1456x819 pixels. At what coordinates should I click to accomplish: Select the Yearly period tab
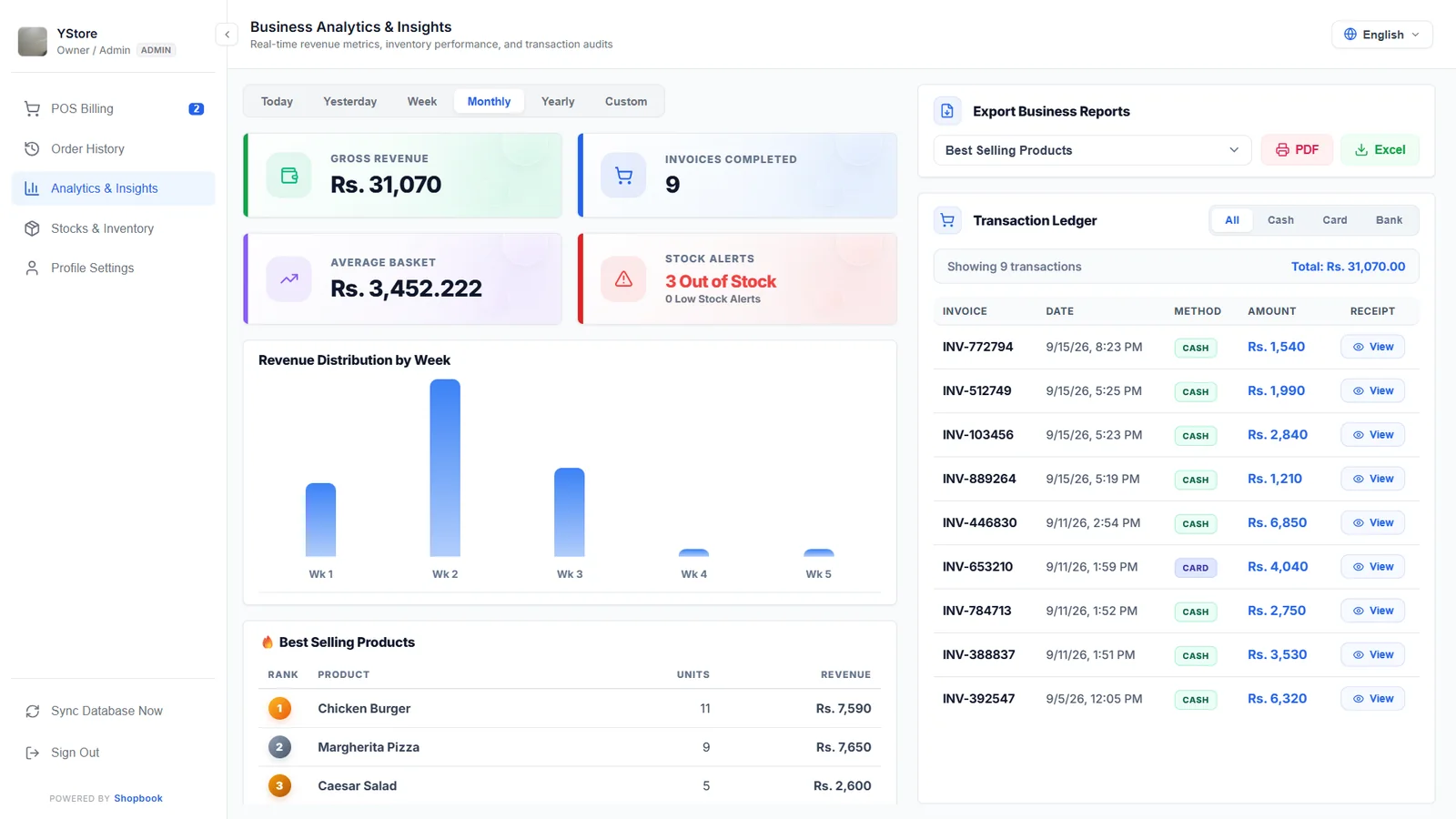click(558, 101)
